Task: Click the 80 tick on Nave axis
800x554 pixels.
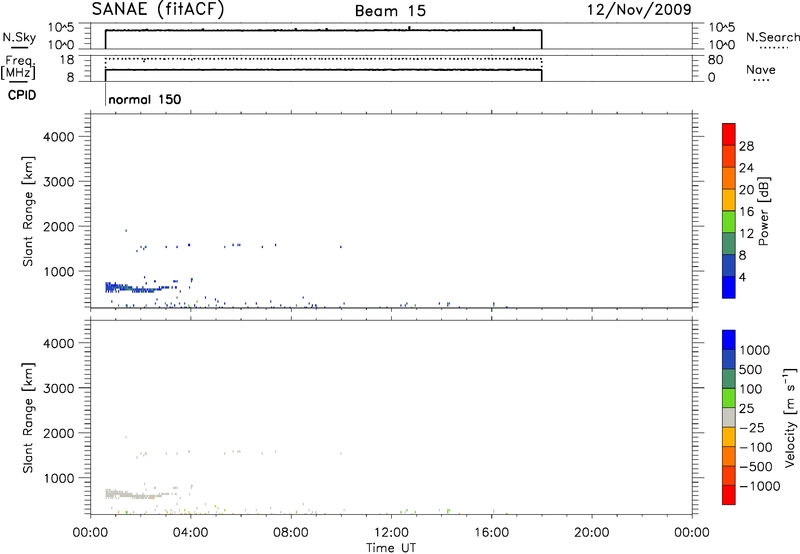Action: pos(715,60)
